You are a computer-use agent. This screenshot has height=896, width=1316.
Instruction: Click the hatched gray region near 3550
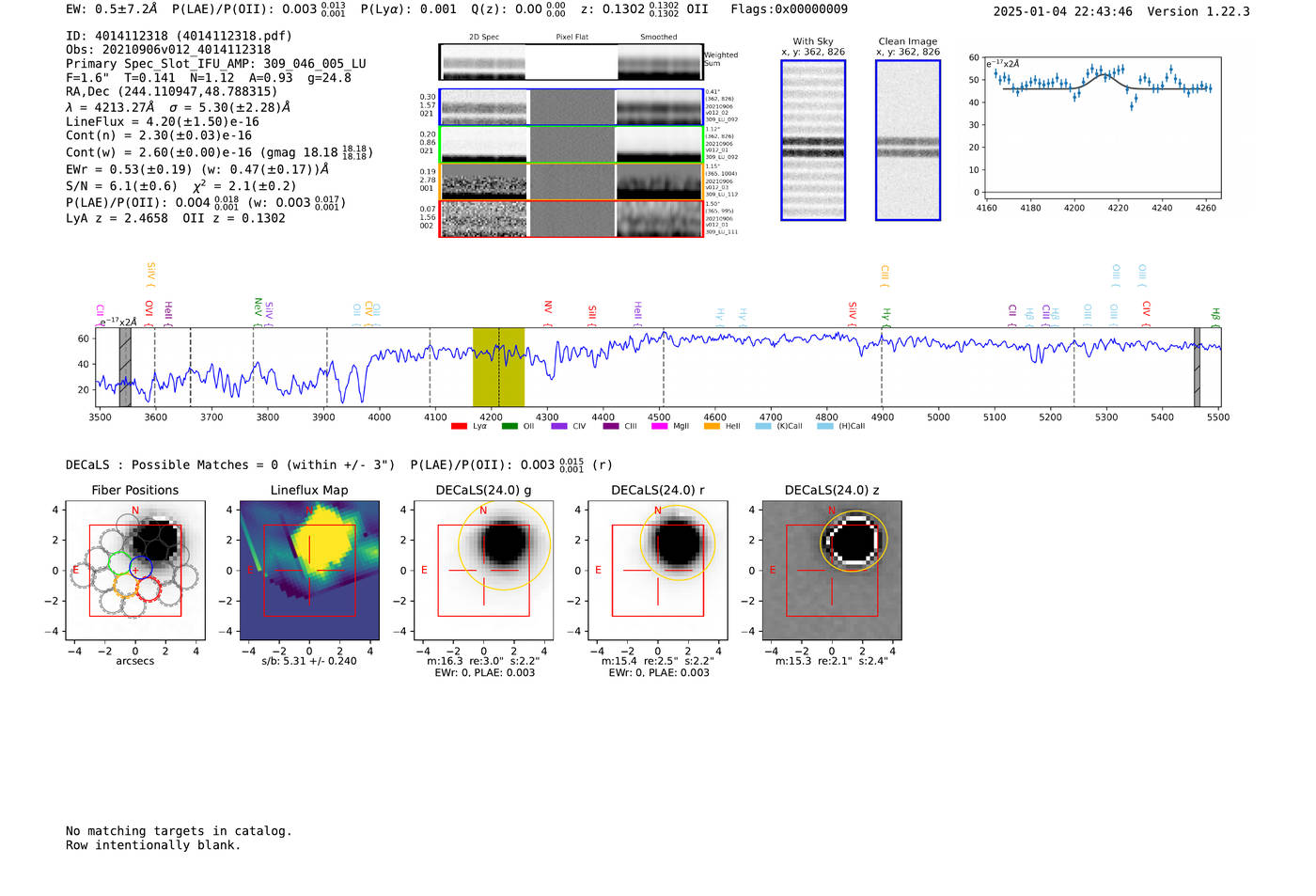coord(125,368)
